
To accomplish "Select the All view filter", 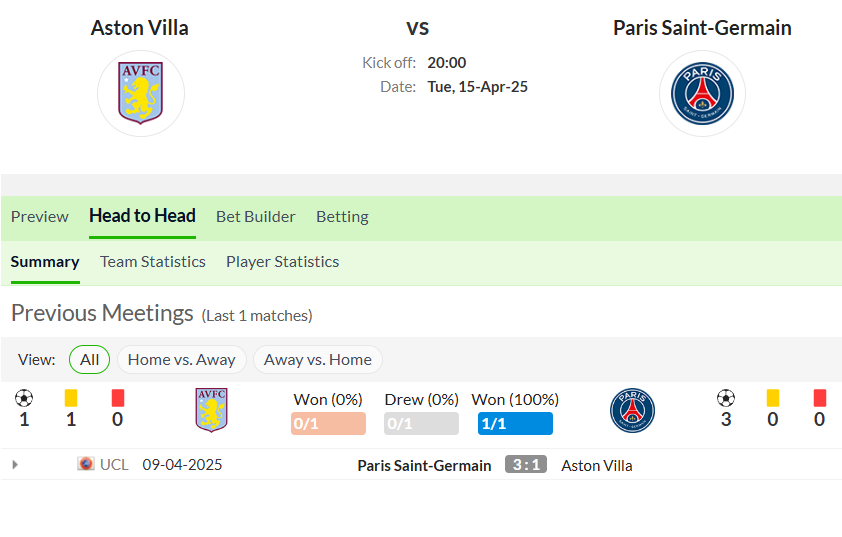I will (x=89, y=360).
